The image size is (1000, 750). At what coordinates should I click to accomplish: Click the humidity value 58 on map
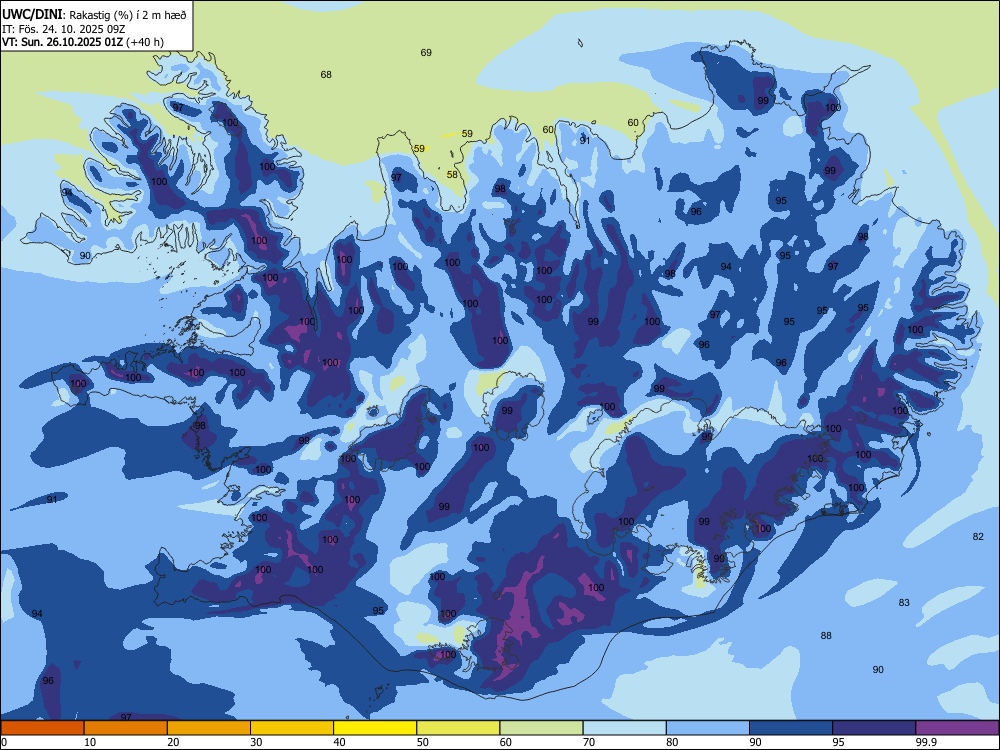pos(452,174)
